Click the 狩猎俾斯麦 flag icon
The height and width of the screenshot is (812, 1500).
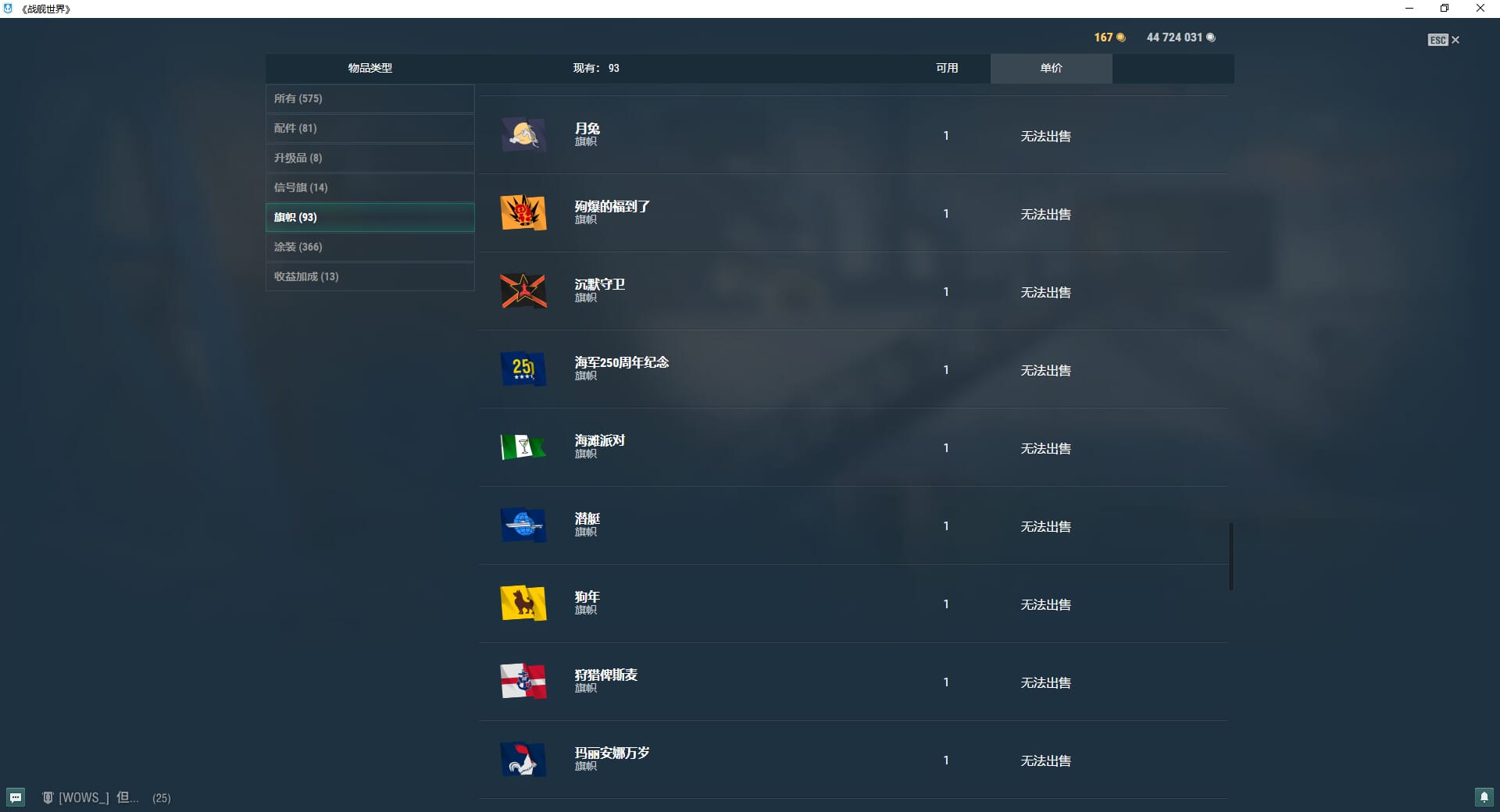coord(523,681)
